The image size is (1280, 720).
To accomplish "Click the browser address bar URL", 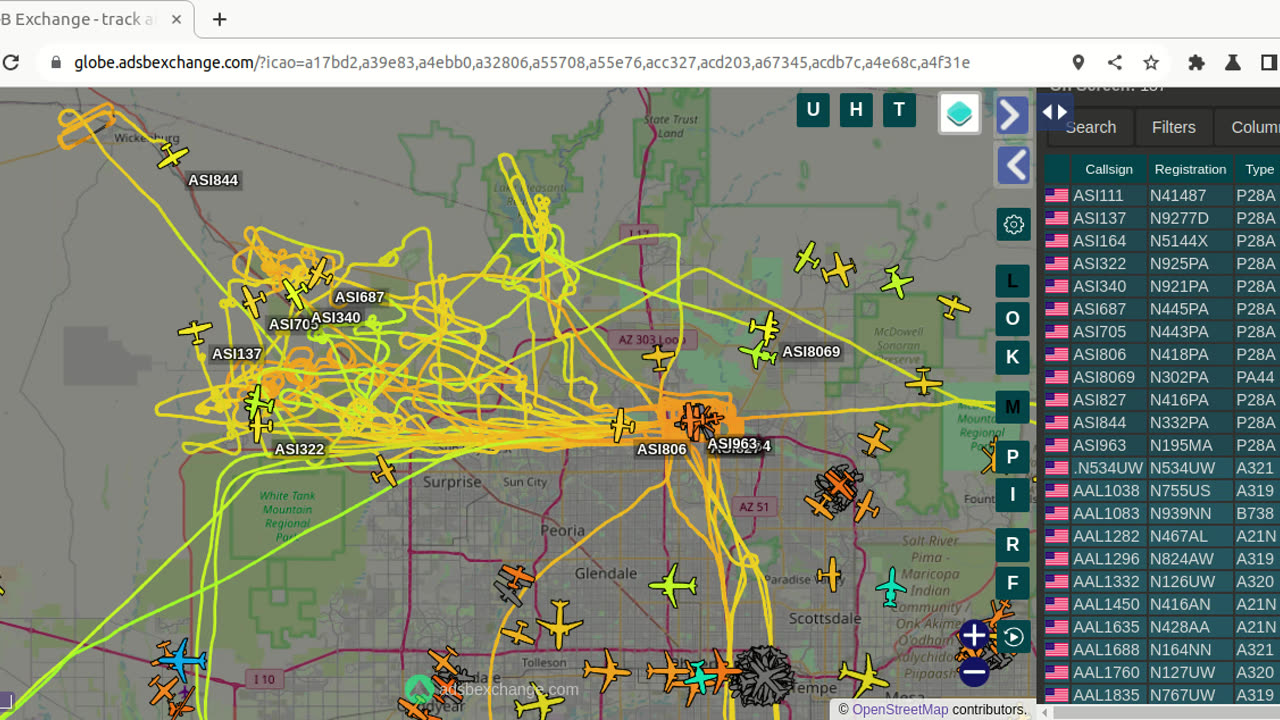I will 522,62.
